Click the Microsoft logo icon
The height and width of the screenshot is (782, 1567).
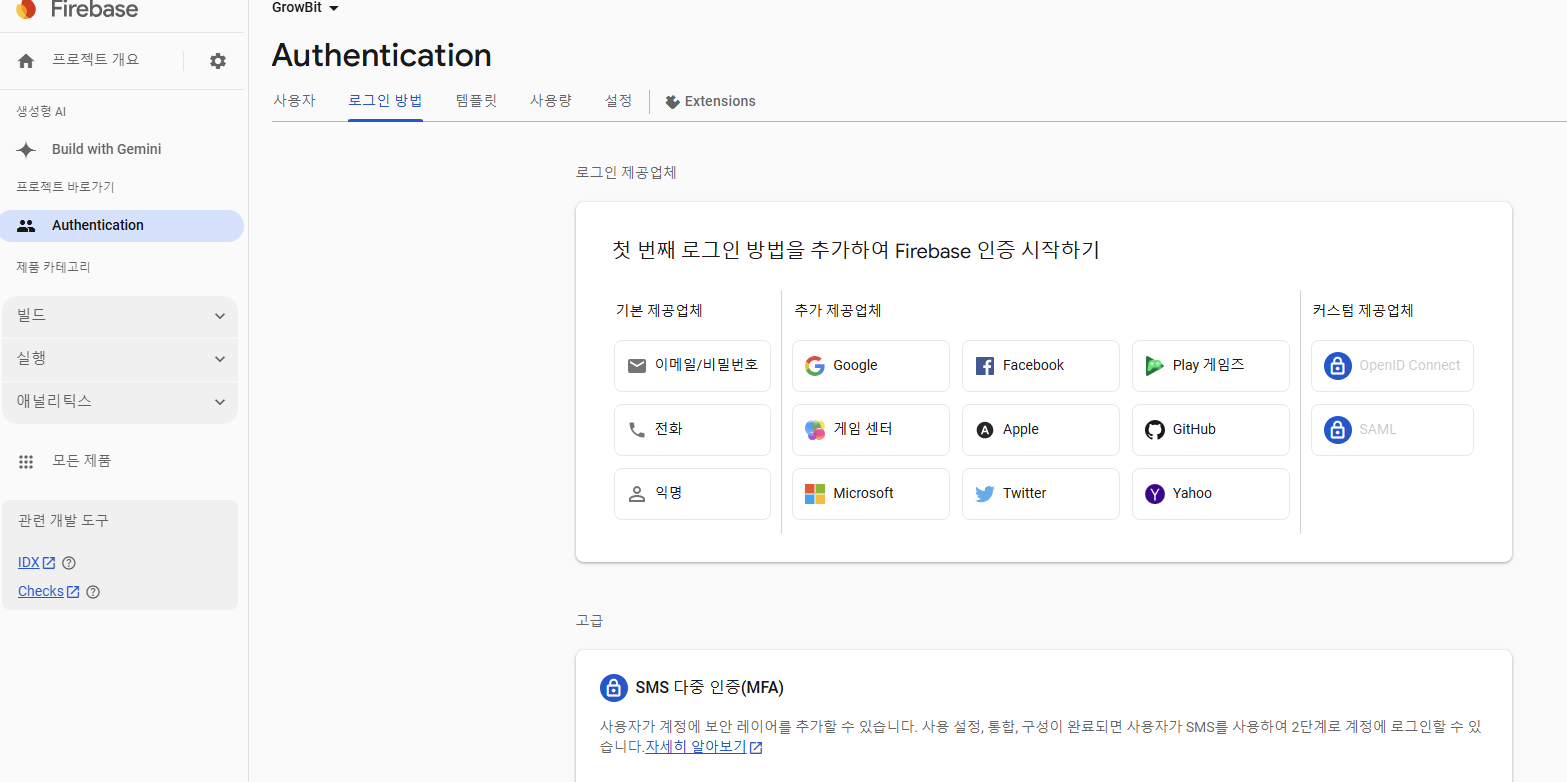(815, 494)
